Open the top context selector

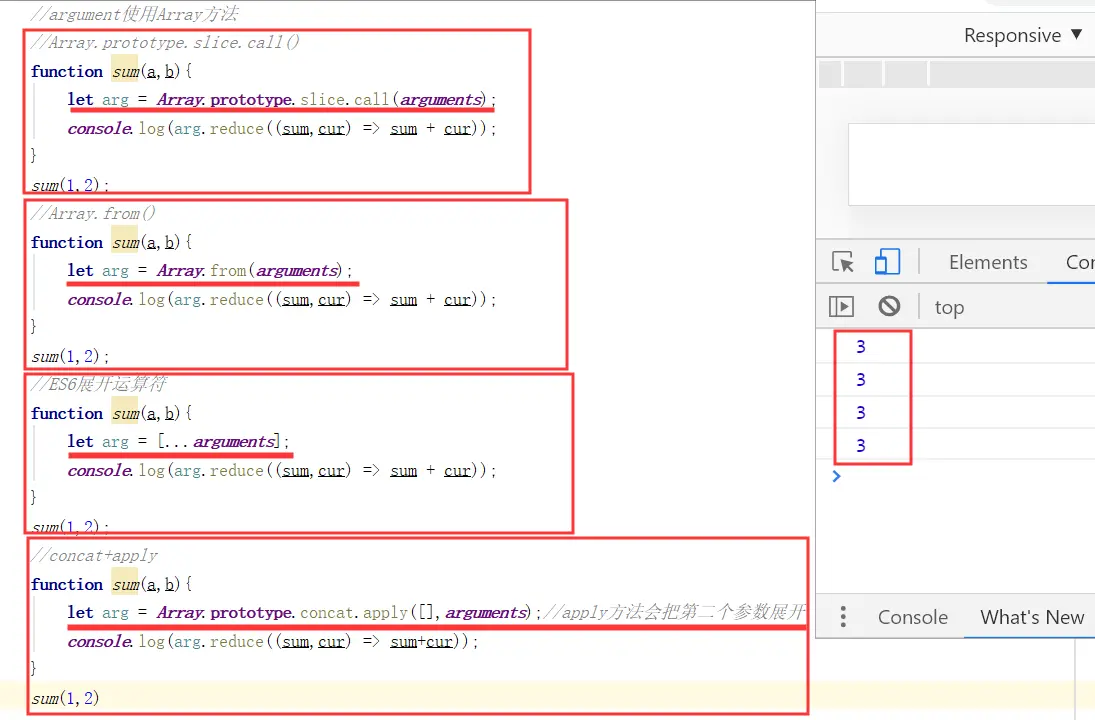[949, 307]
